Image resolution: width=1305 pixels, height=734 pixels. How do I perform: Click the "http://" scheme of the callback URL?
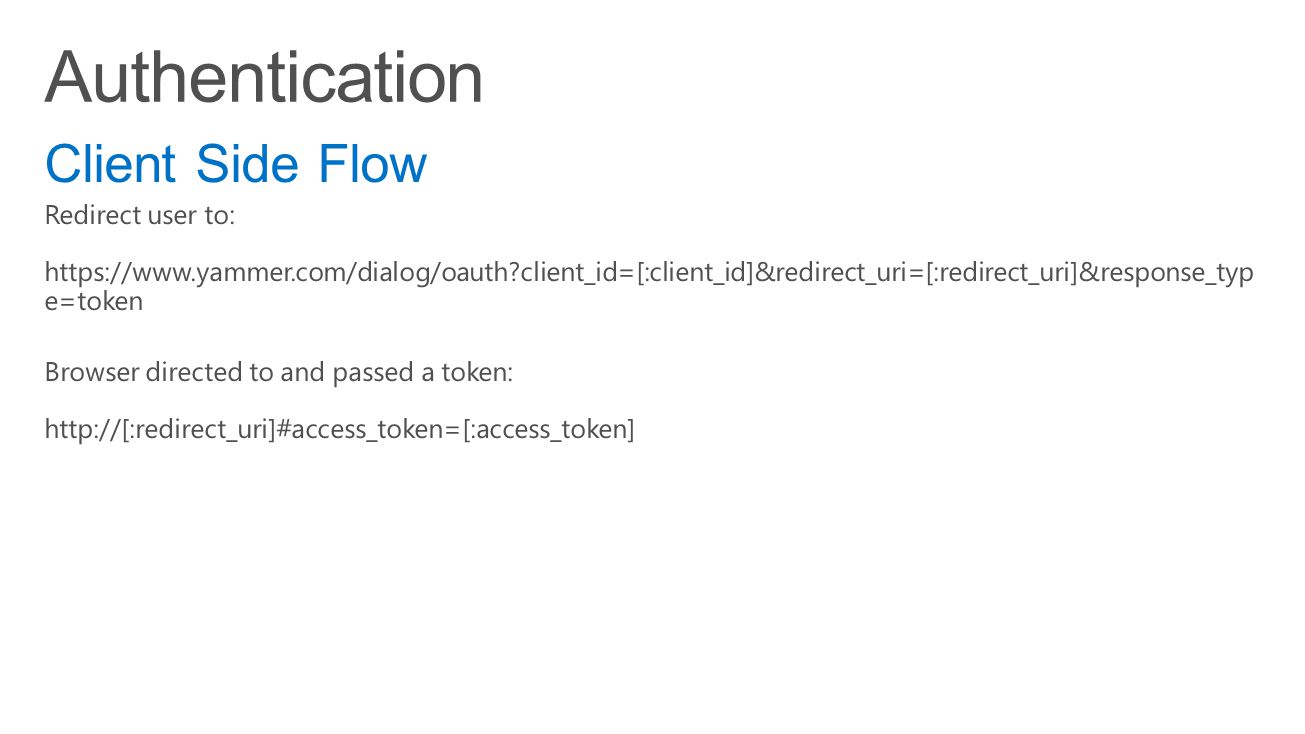[x=82, y=430]
